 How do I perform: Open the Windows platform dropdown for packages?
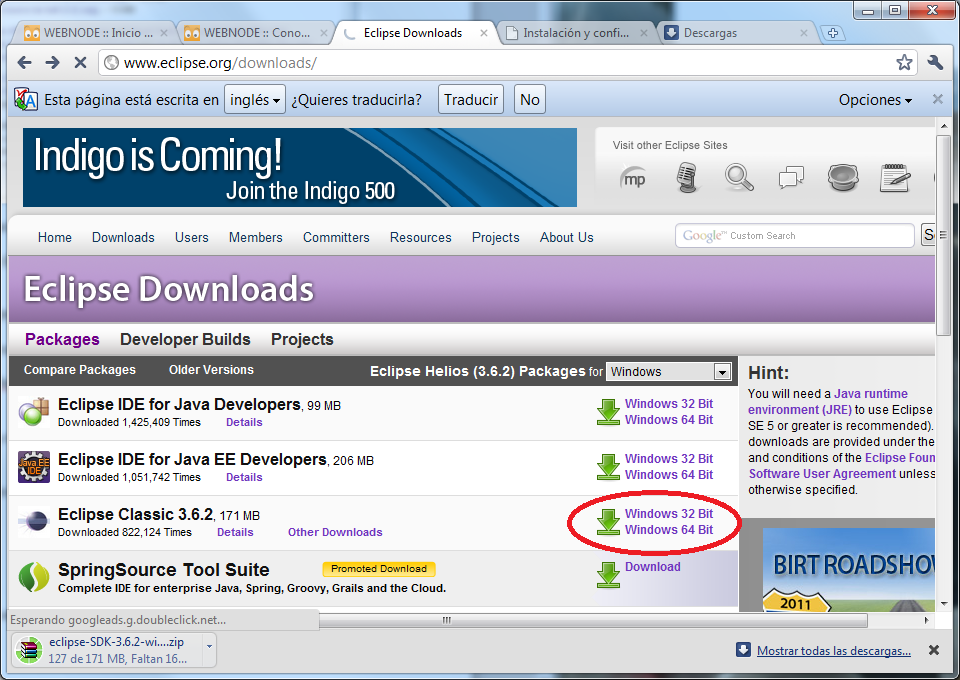tap(669, 372)
